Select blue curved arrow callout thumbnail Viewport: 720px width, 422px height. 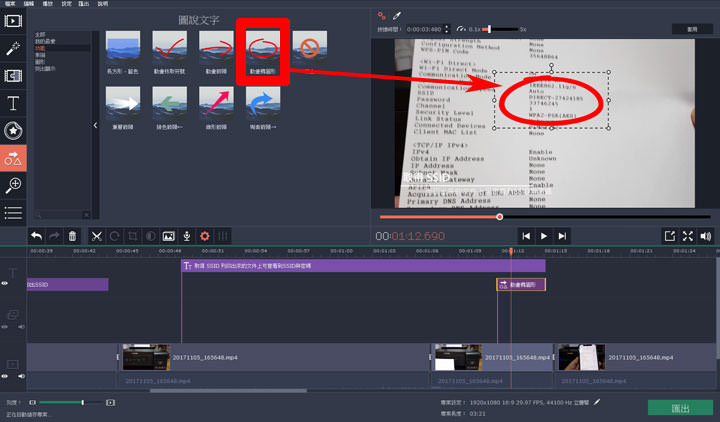click(263, 101)
